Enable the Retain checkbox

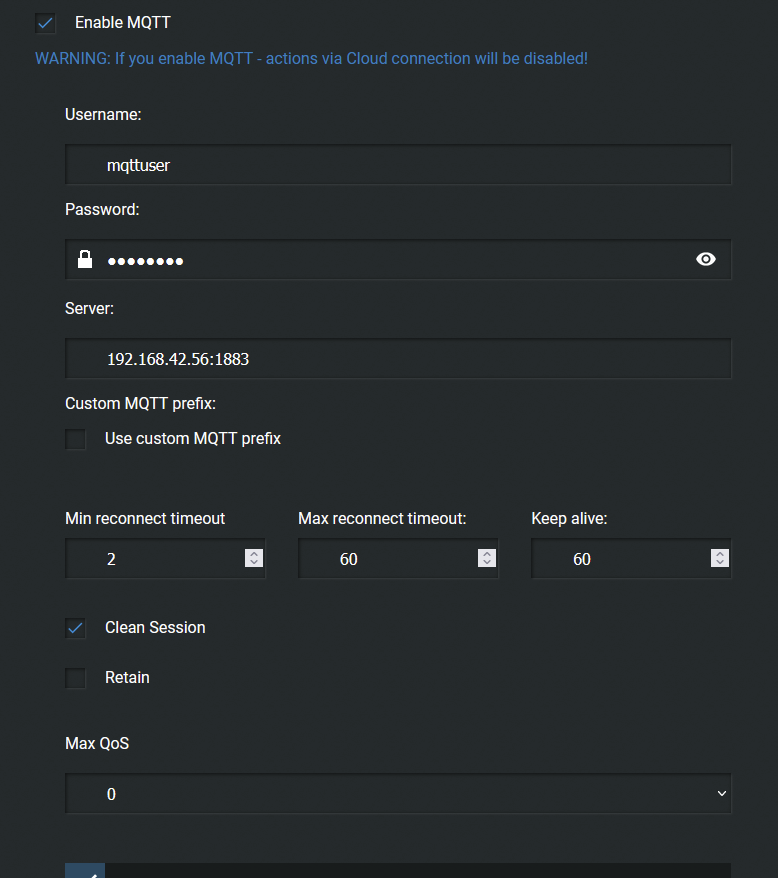pos(75,678)
